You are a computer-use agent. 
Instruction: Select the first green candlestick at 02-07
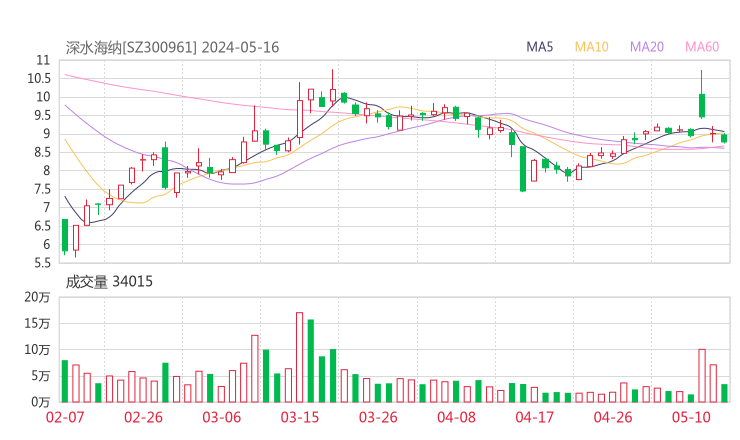(65, 235)
